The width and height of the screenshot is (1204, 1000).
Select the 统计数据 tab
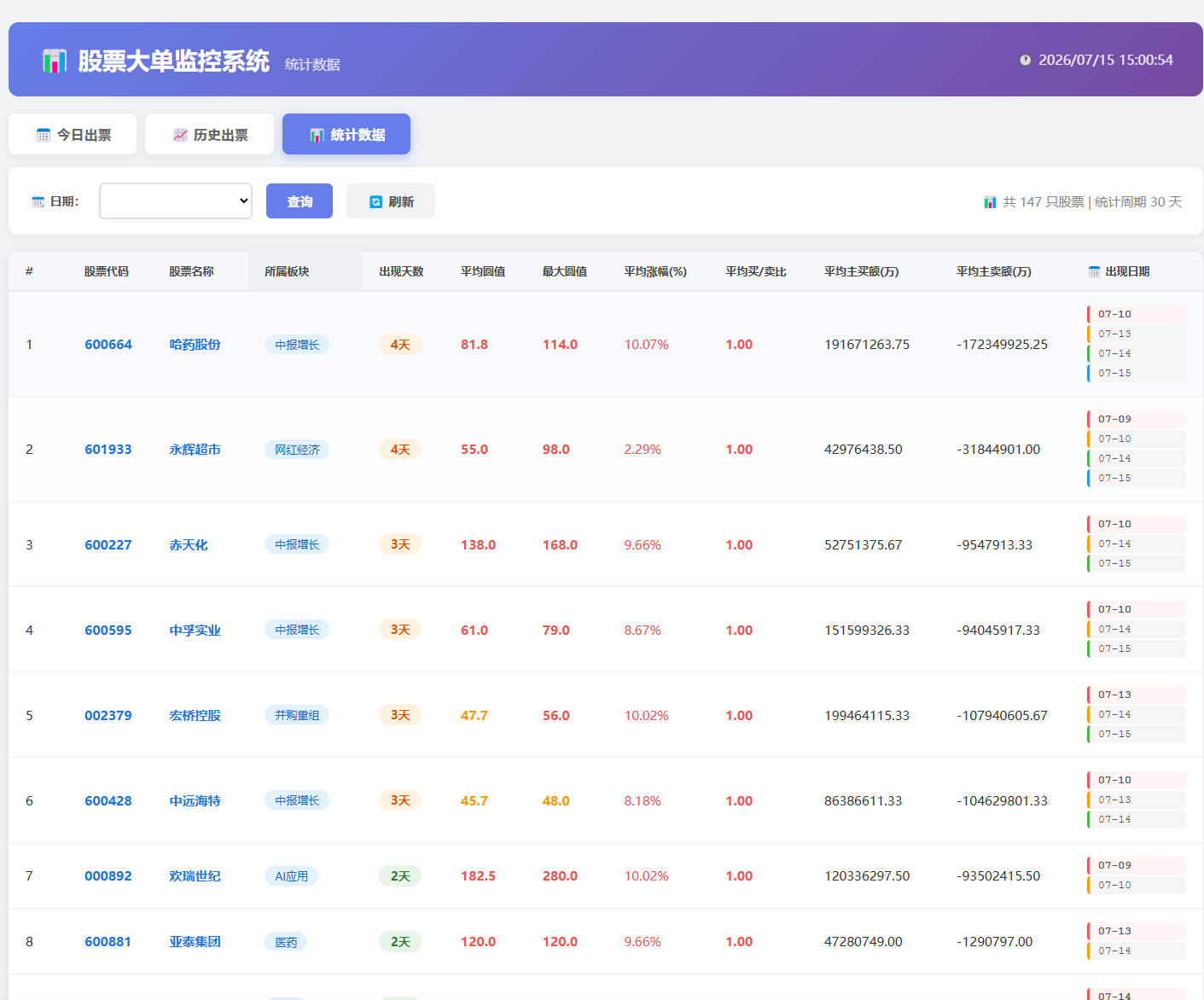pos(346,134)
